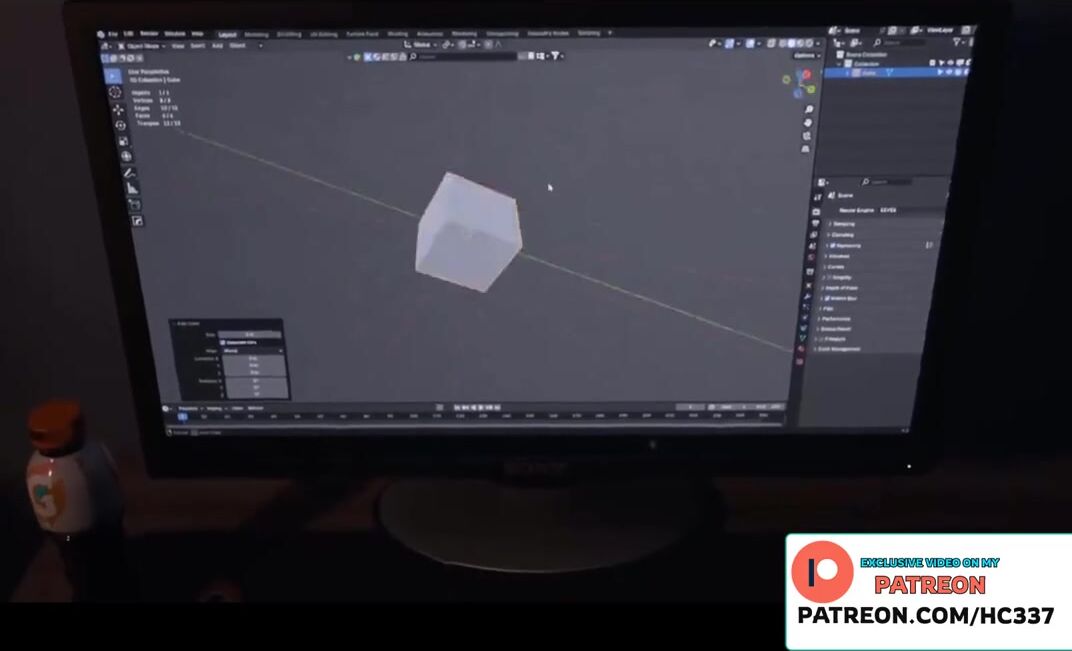Select the Rotate tool
This screenshot has height=651, width=1072.
pos(120,124)
